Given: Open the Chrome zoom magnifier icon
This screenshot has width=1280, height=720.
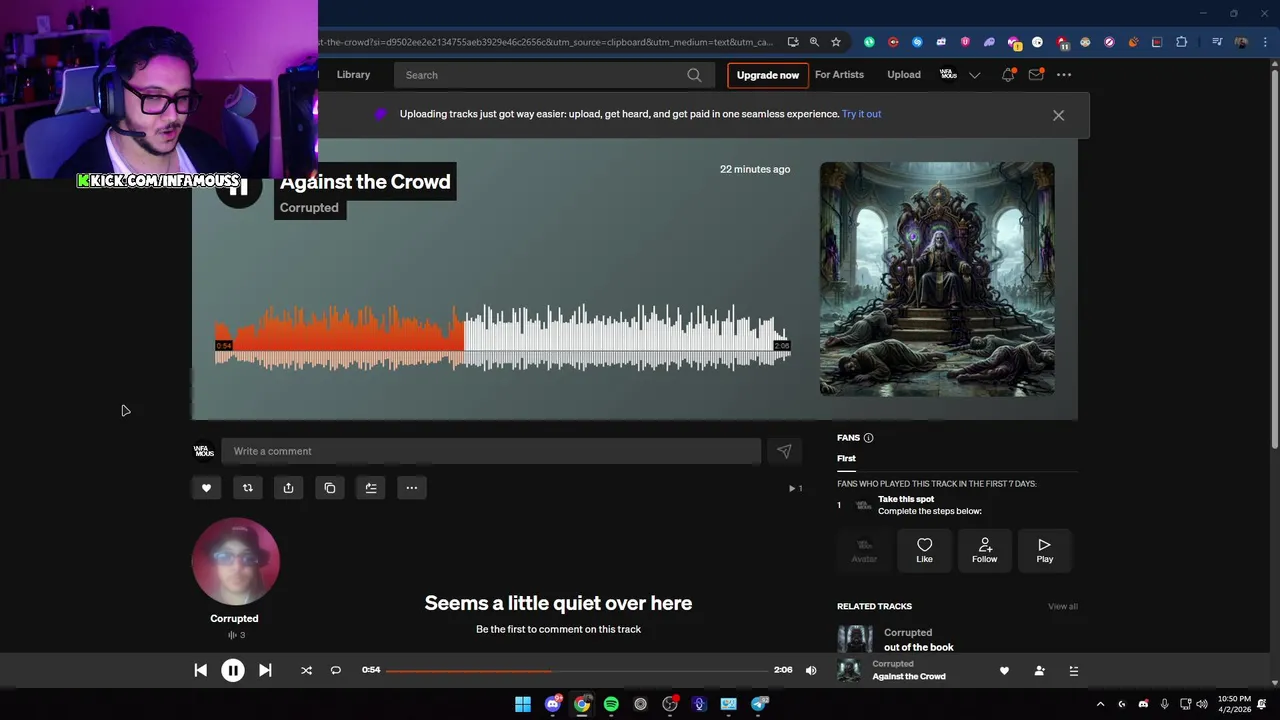Looking at the screenshot, I should tap(814, 42).
